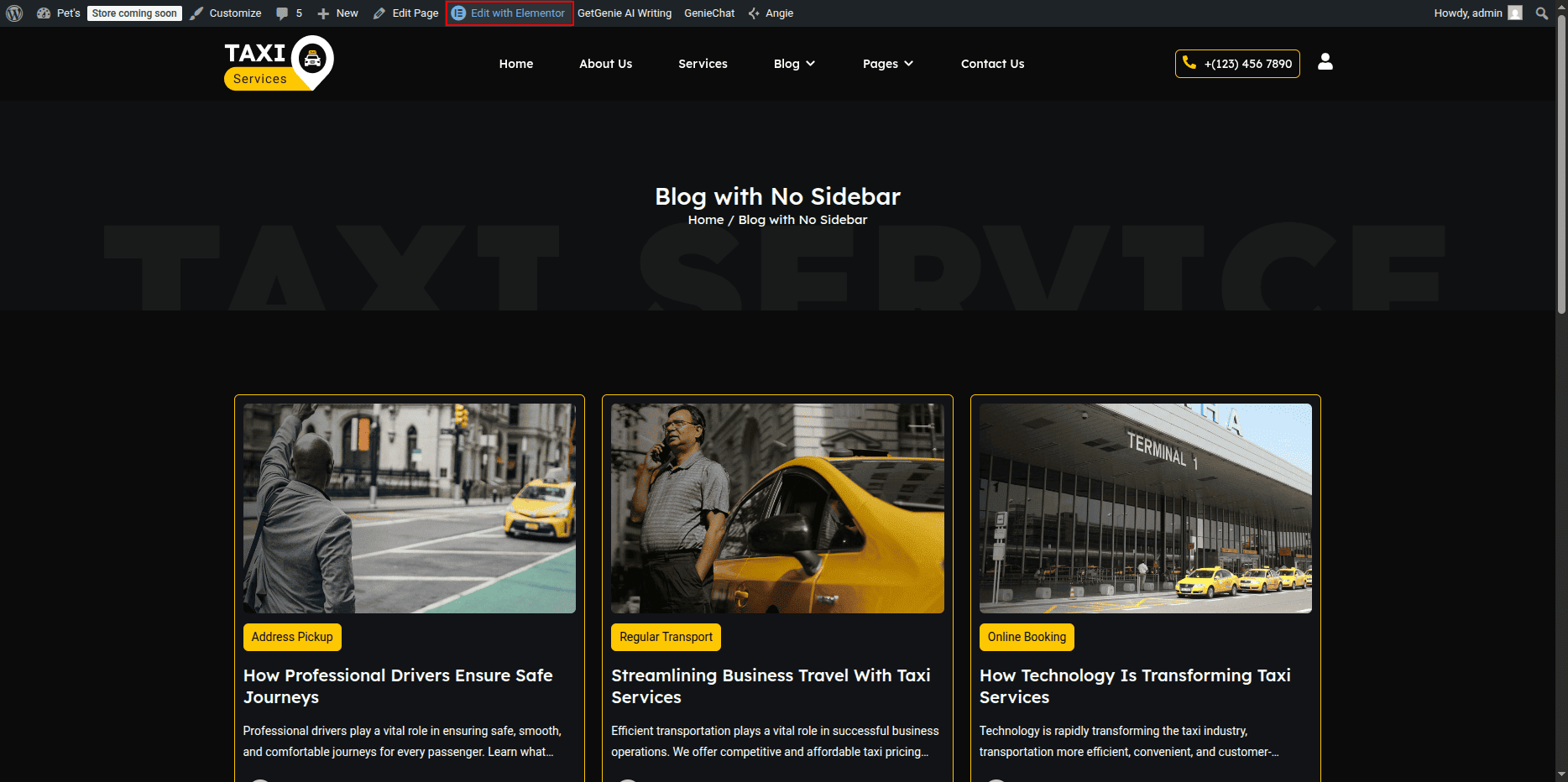This screenshot has width=1568, height=782.
Task: Click the scrollbar up arrow
Action: click(x=1561, y=7)
